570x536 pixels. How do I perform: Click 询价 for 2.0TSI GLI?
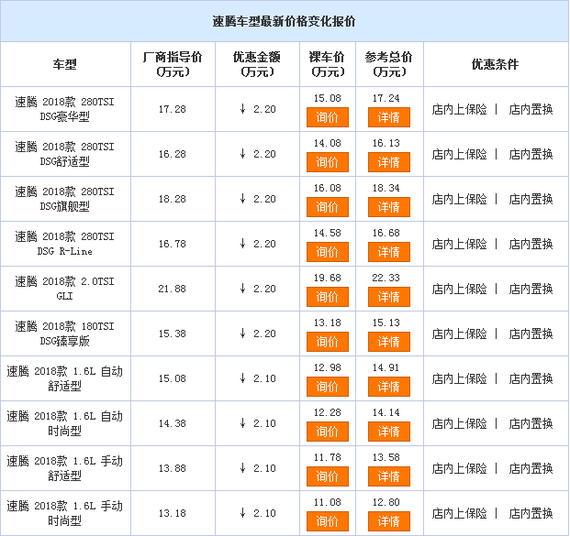(328, 297)
